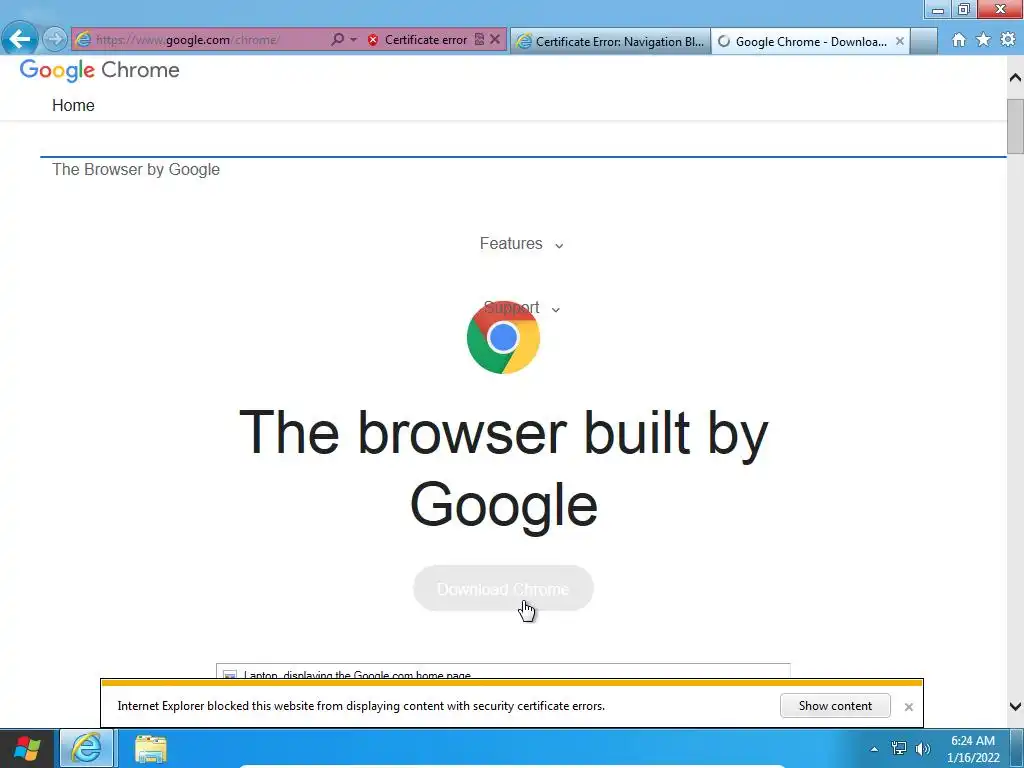Click Show content in the notification bar
The width and height of the screenshot is (1024, 768).
coord(835,706)
